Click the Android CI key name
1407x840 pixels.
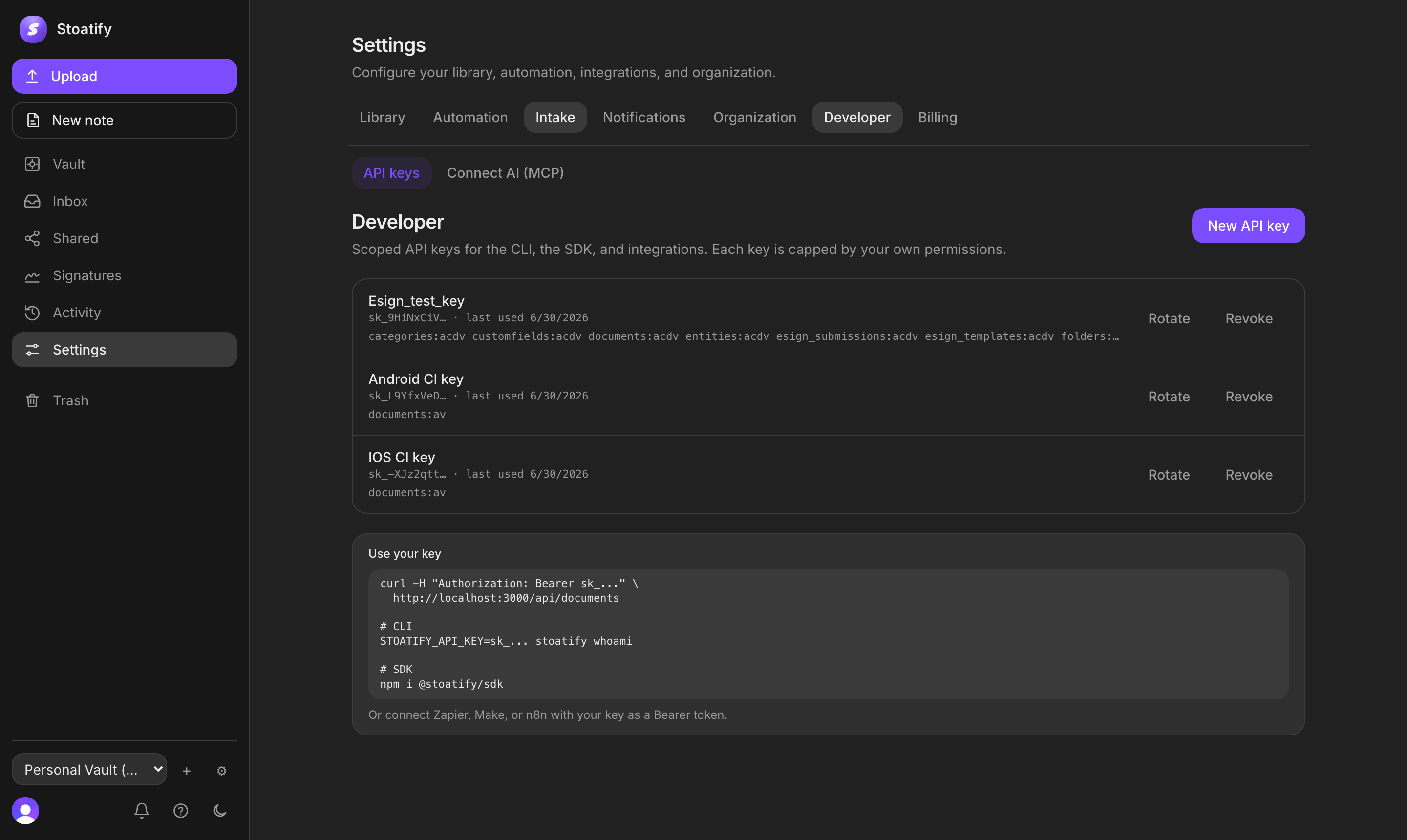[x=416, y=378]
